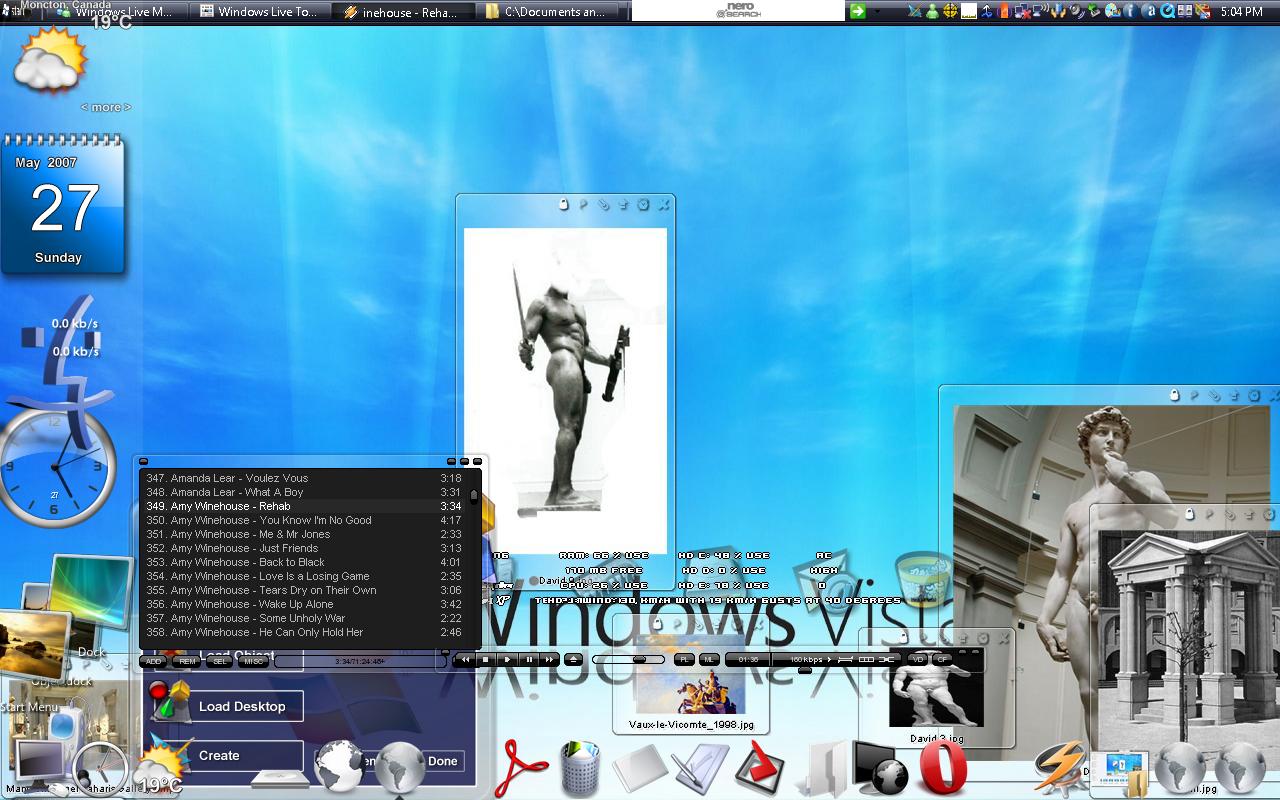Select track 353 Amy Winehouse - Back to Black
This screenshot has height=800, width=1280.
(304, 562)
